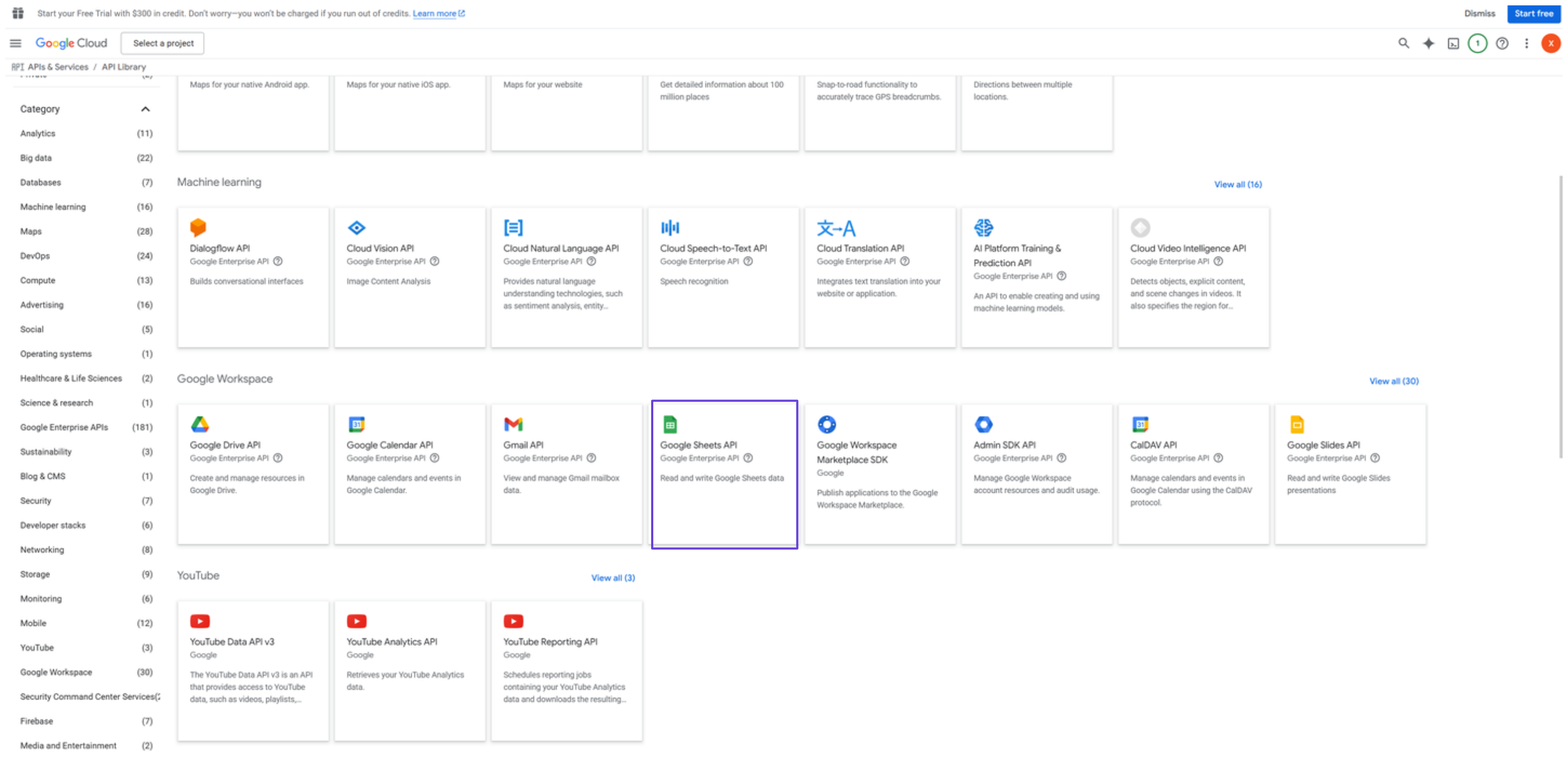Screen dimensions: 1568x758
Task: Open the hamburger navigation menu
Action: click(x=16, y=43)
